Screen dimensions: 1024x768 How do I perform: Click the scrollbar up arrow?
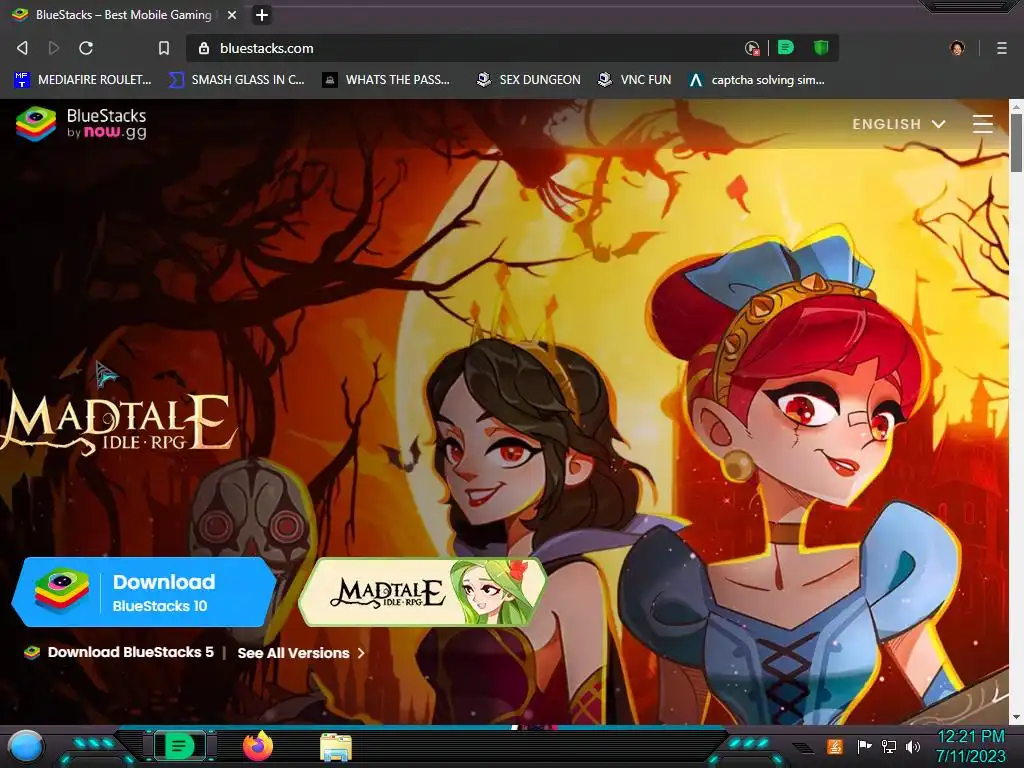point(1016,106)
